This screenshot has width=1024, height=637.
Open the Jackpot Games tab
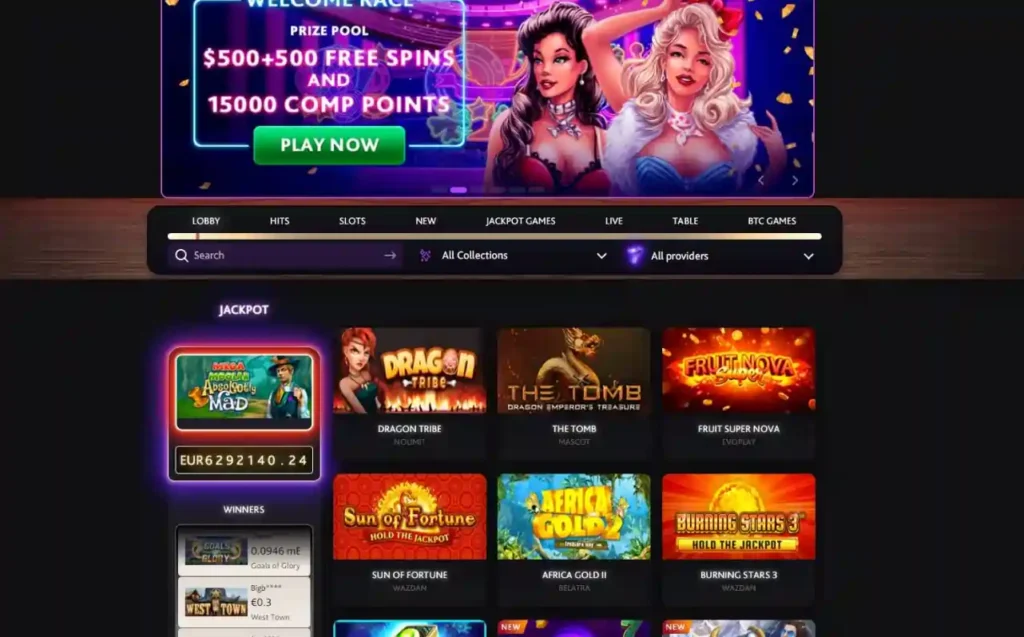(x=520, y=221)
